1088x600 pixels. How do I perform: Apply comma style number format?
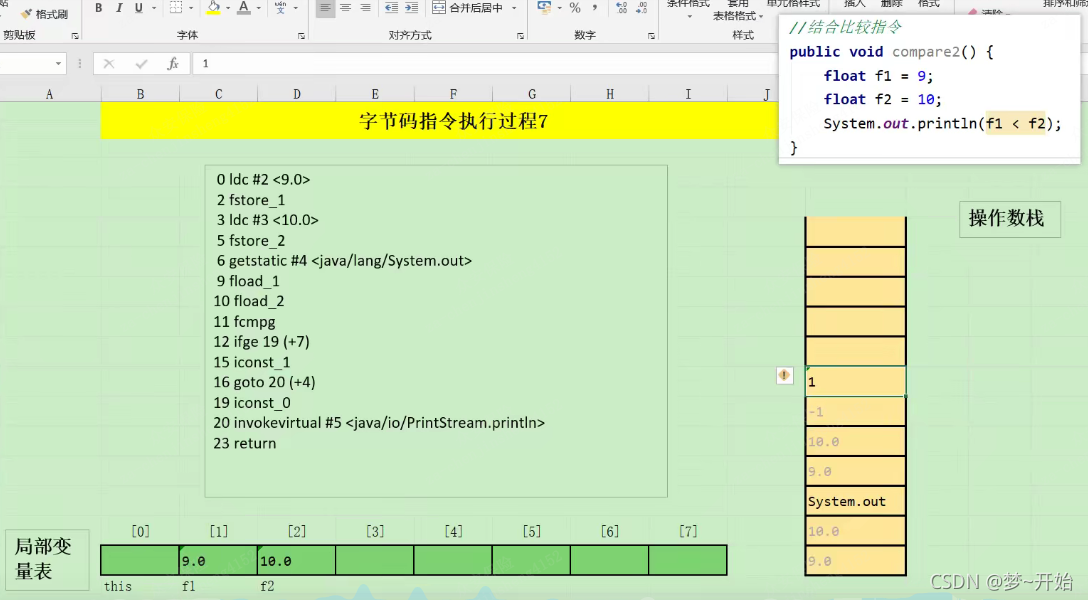tap(595, 8)
